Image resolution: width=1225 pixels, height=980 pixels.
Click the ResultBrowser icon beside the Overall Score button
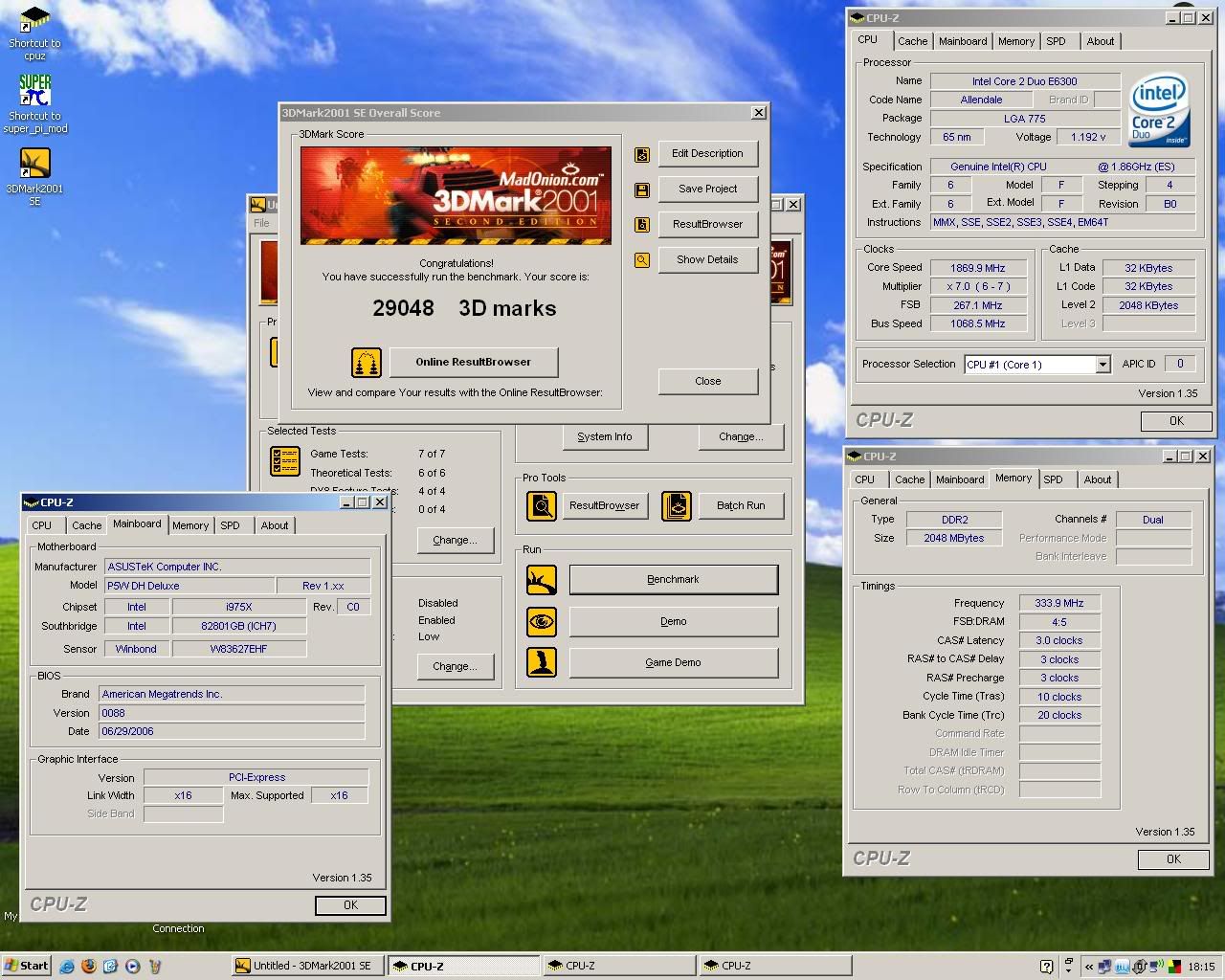(642, 225)
